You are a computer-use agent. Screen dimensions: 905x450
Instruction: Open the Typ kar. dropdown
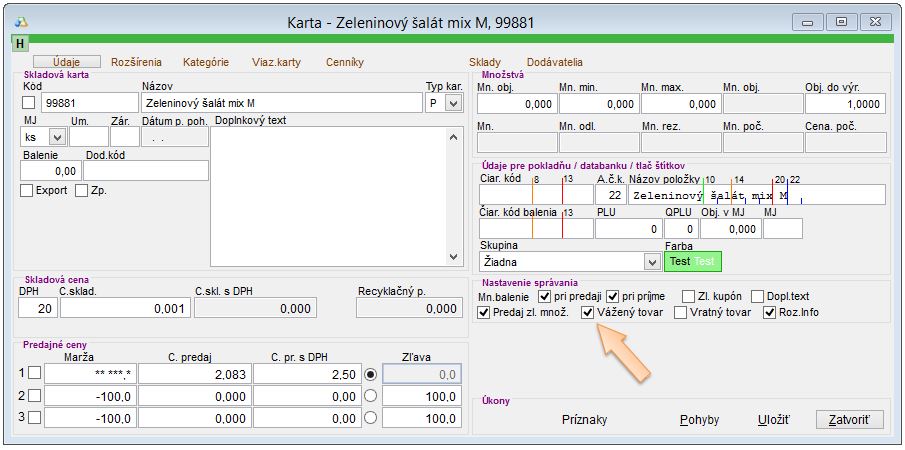[x=453, y=103]
